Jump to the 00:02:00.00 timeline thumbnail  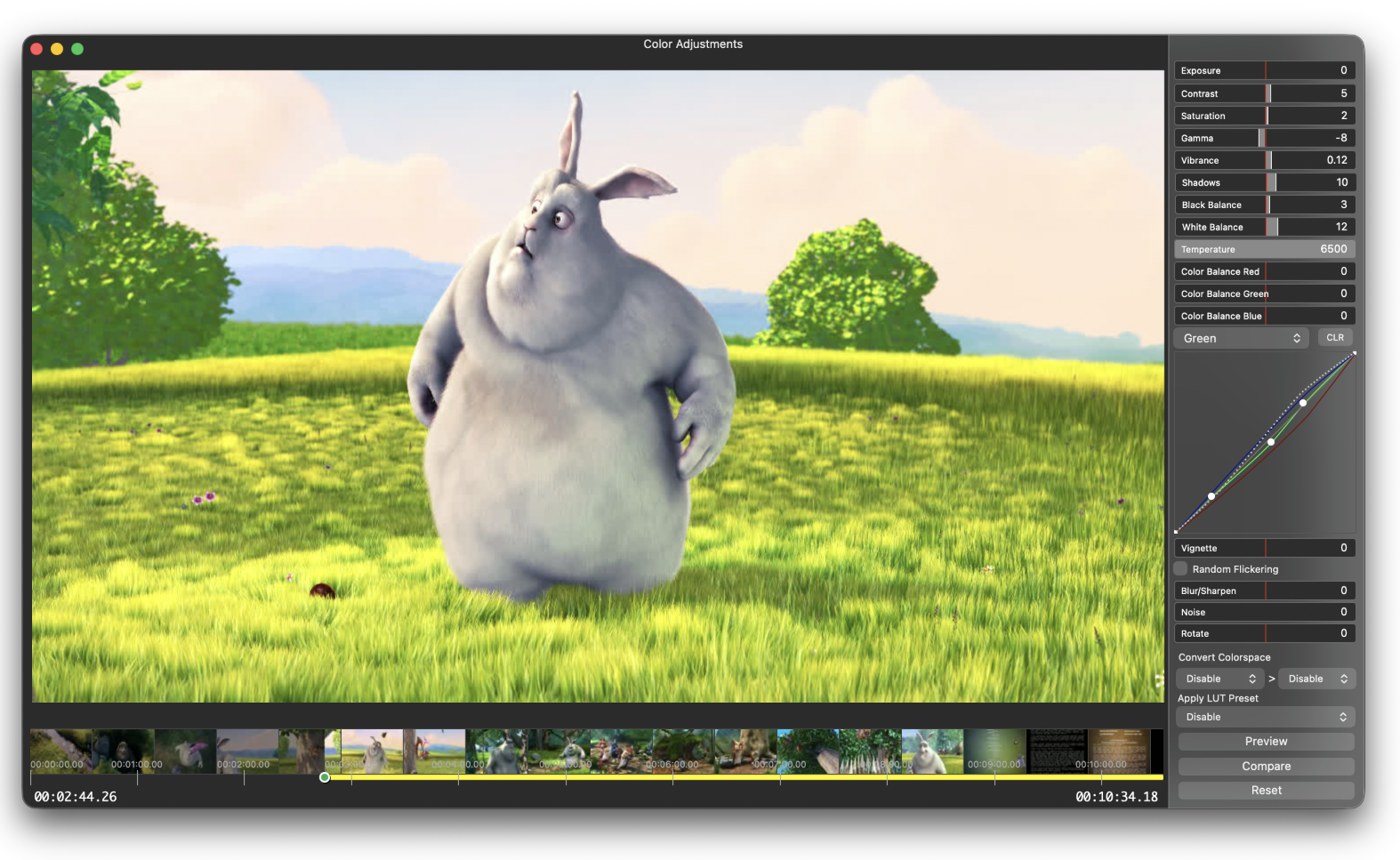click(247, 751)
